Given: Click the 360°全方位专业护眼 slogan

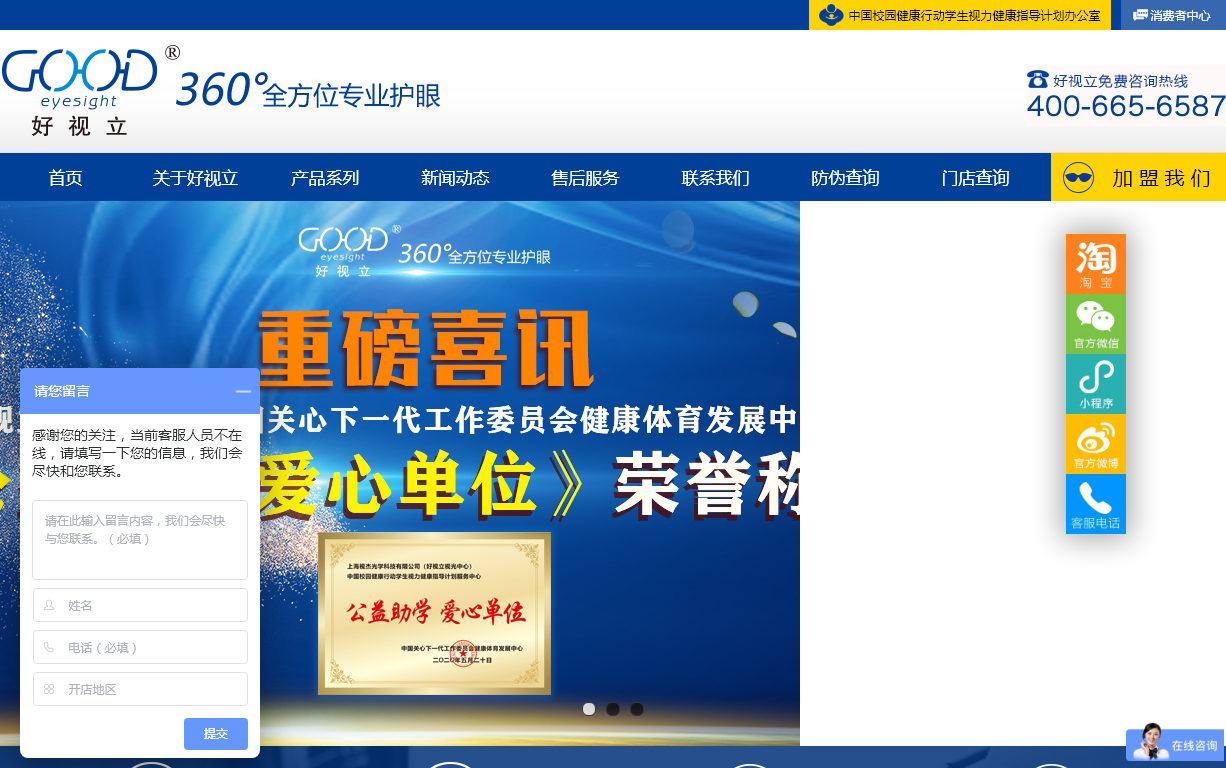Looking at the screenshot, I should (x=308, y=90).
